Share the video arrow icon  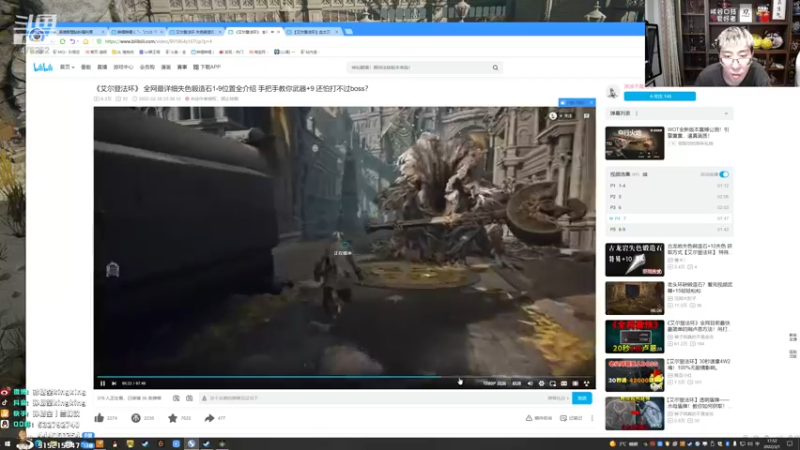pos(209,418)
